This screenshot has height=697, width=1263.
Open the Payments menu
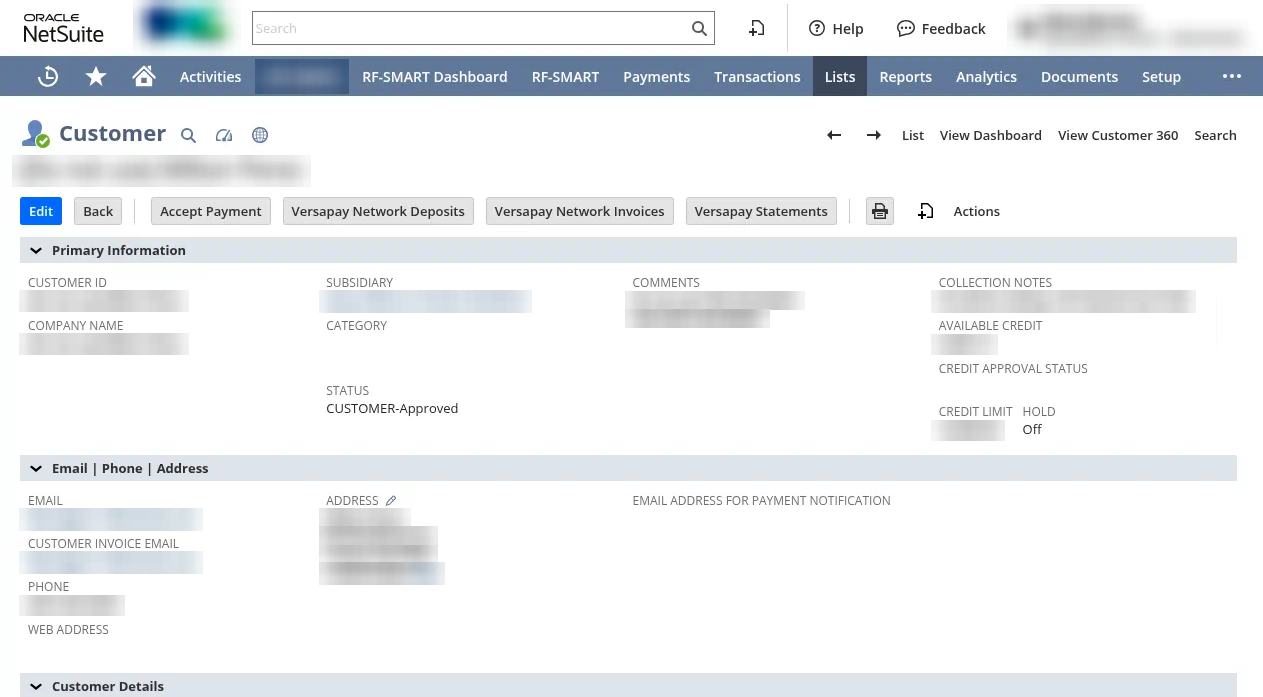(656, 76)
